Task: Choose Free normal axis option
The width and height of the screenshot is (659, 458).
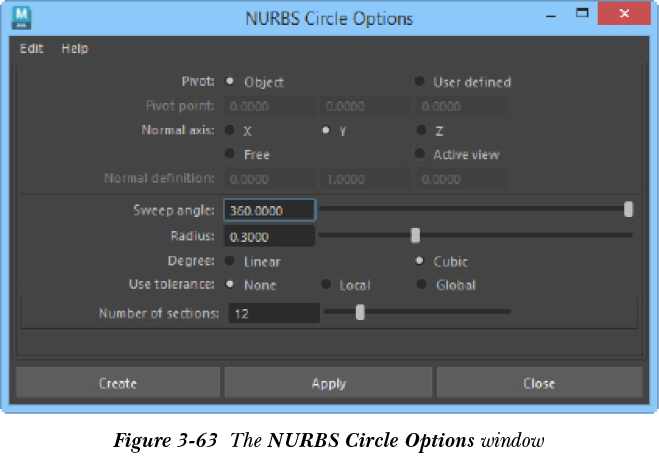Action: click(230, 154)
